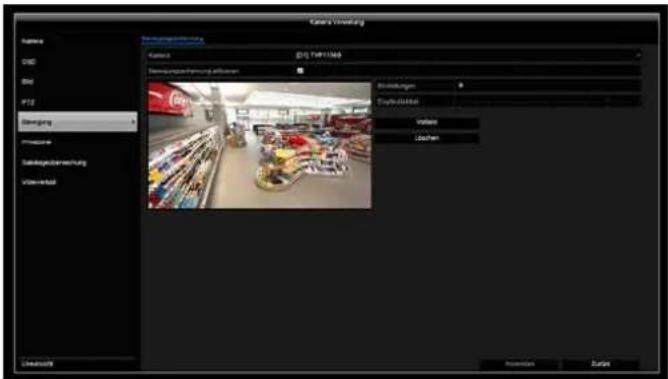Click the Zurück button at bottom right
Viewport: 668px width, 379px height.
pyautogui.click(x=601, y=364)
